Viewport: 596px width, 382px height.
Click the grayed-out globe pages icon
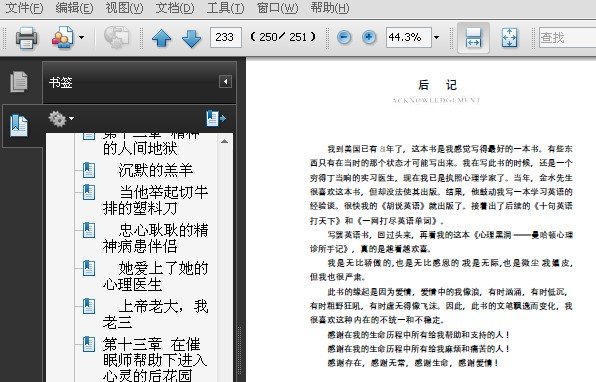117,37
